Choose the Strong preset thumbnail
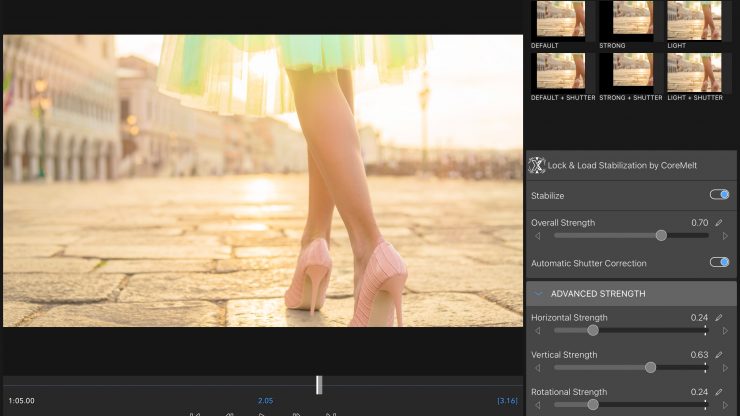Viewport: 740px width, 416px height. click(627, 19)
